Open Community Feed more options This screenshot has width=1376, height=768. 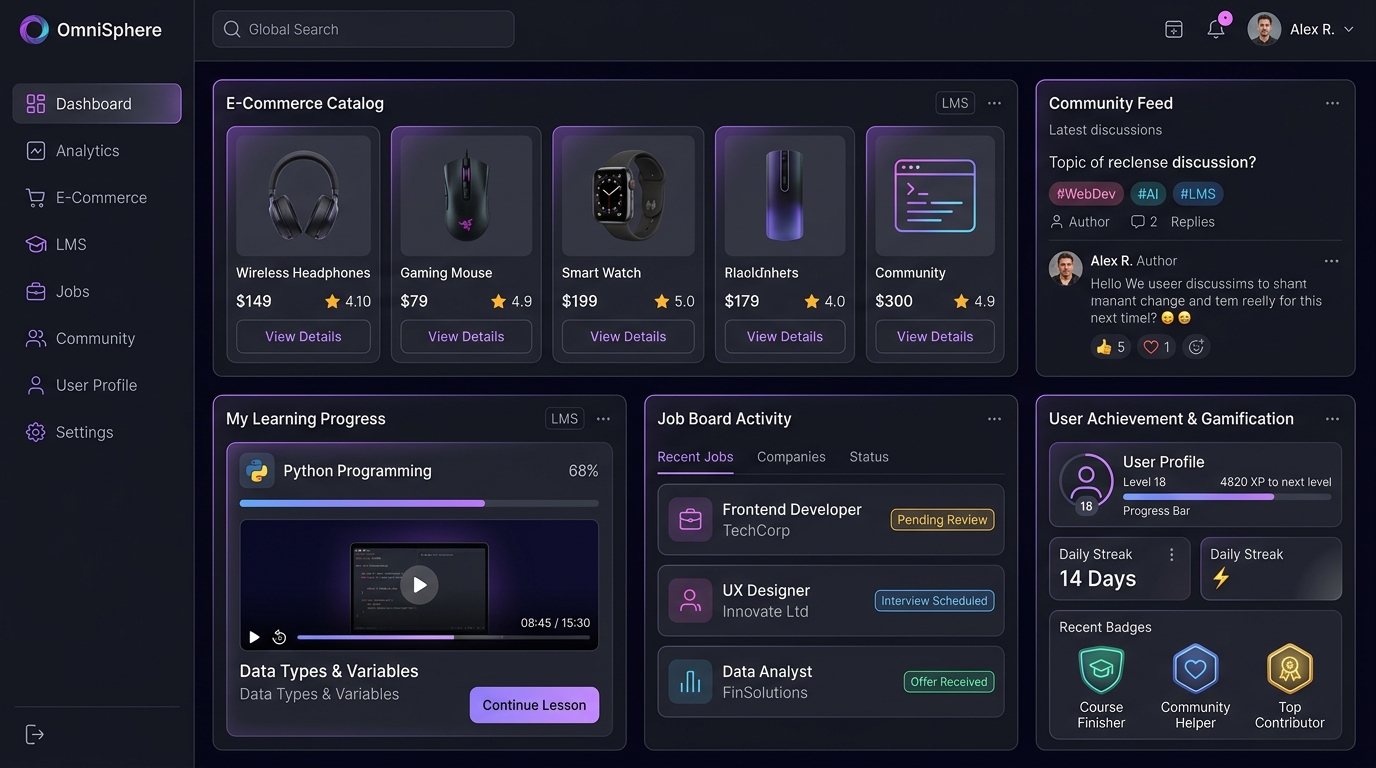click(1332, 103)
